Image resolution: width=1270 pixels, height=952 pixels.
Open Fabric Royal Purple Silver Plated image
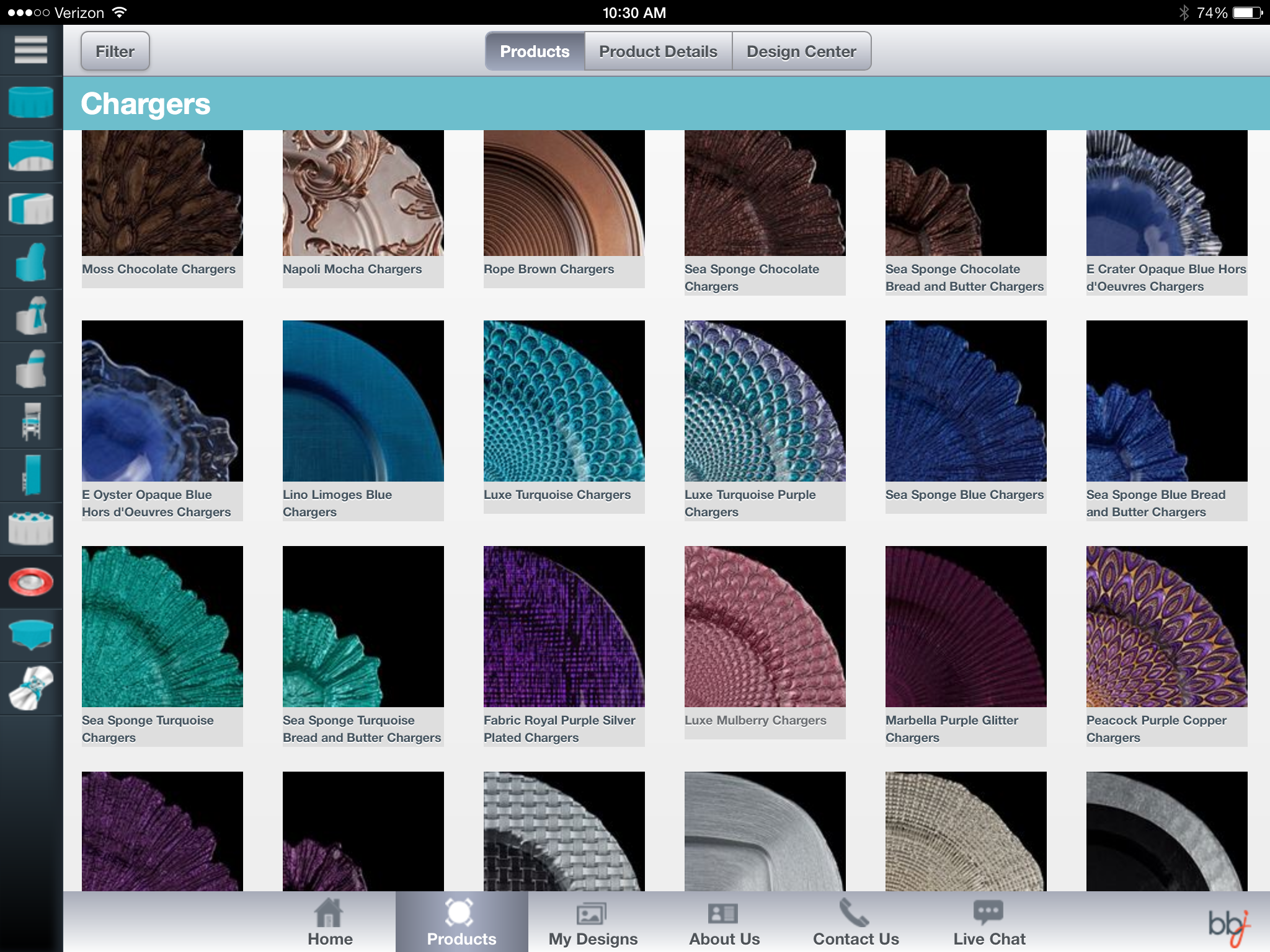coord(564,627)
